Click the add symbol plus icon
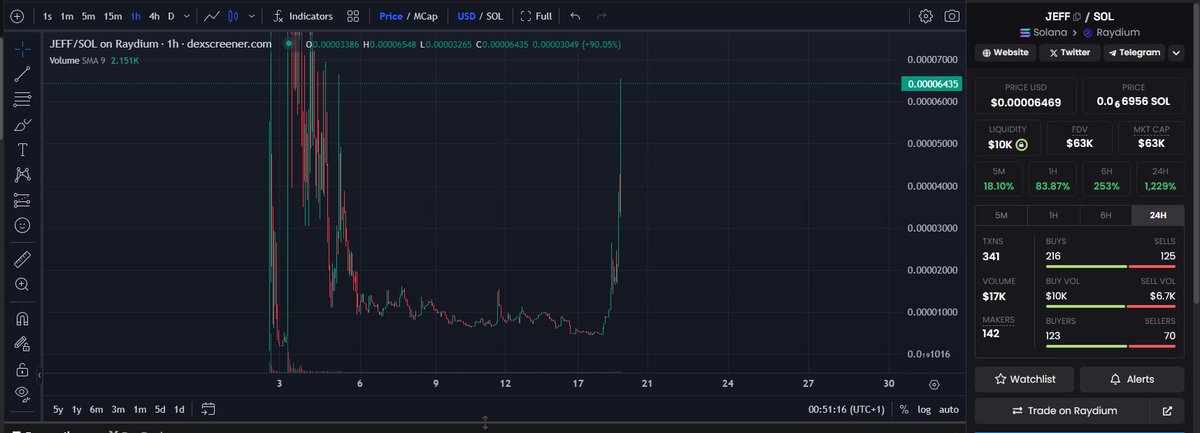1200x433 pixels. click(16, 16)
